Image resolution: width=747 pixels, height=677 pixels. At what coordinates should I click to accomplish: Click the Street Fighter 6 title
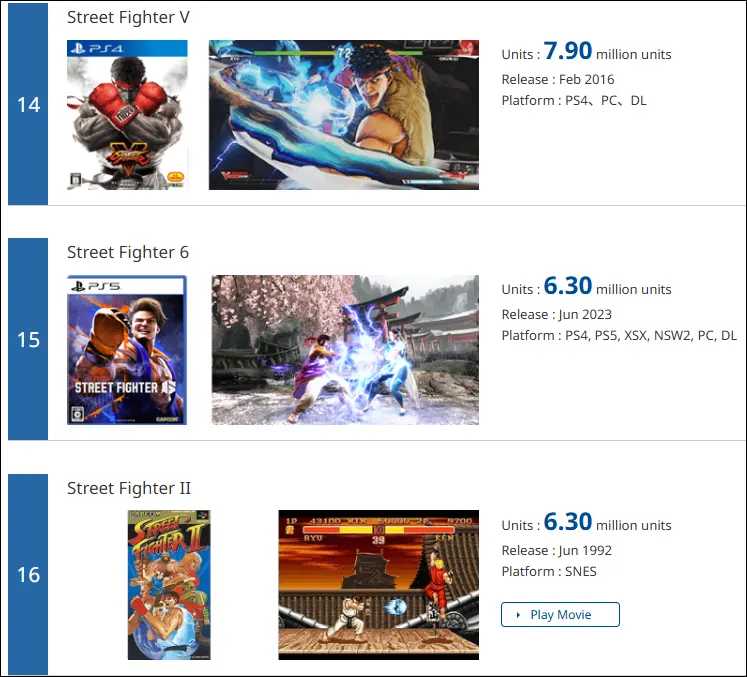click(x=128, y=253)
